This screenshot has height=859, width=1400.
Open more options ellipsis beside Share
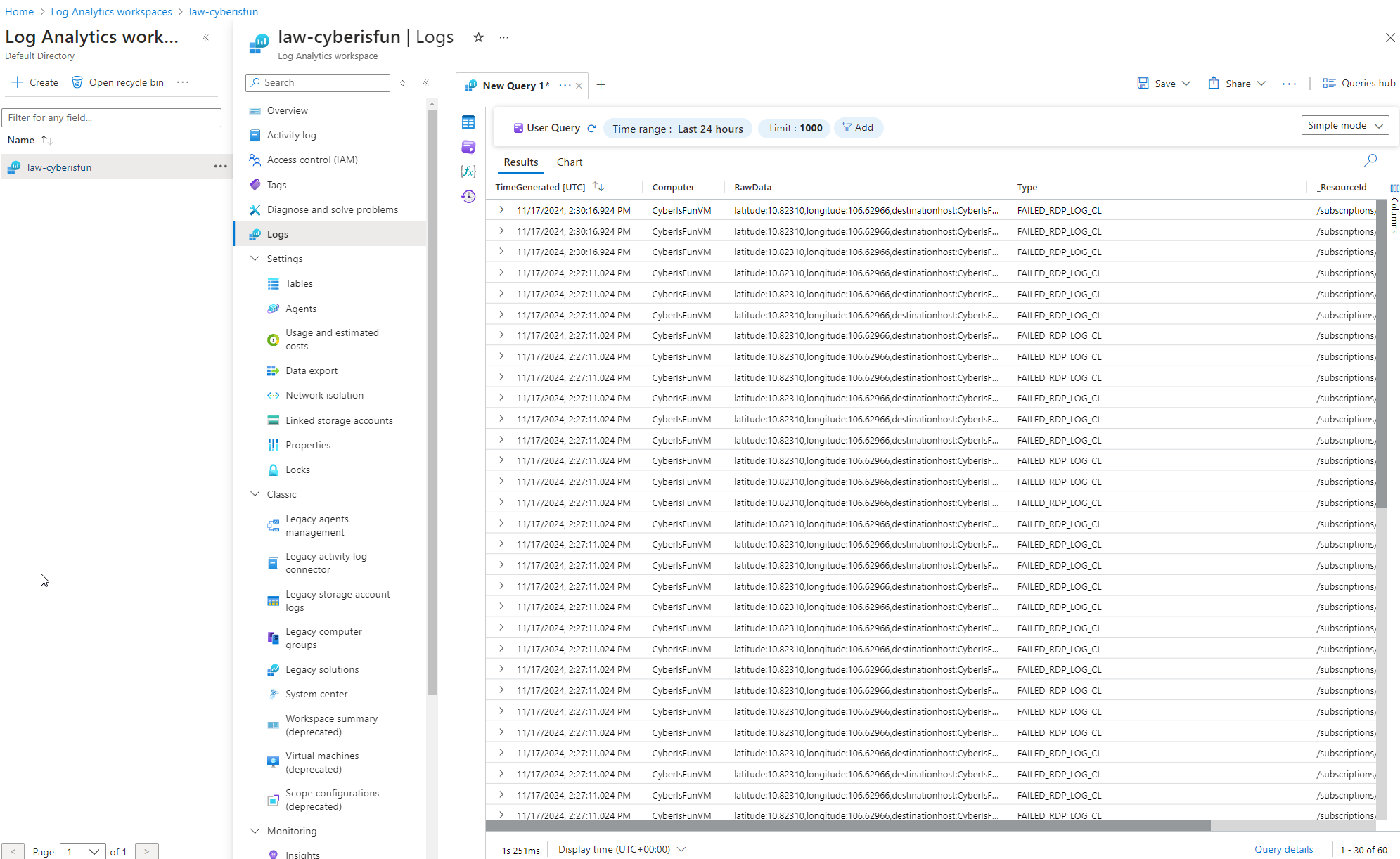pyautogui.click(x=1289, y=84)
